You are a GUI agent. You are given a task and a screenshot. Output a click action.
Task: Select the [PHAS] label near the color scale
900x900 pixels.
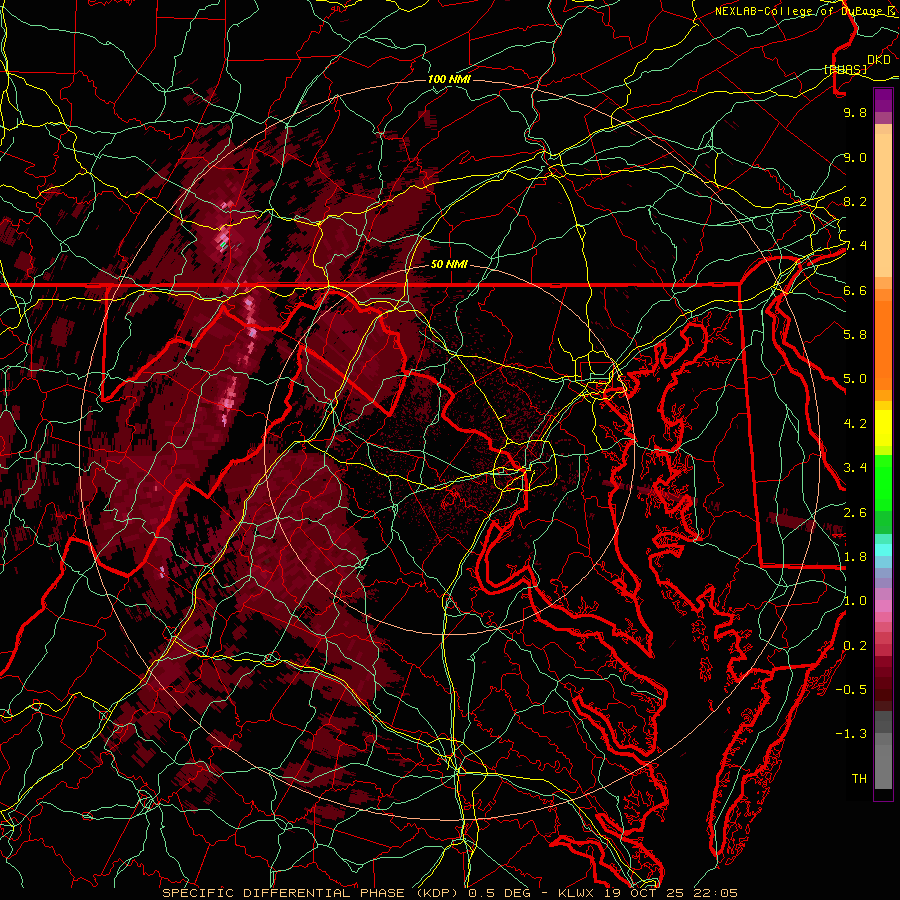point(845,69)
